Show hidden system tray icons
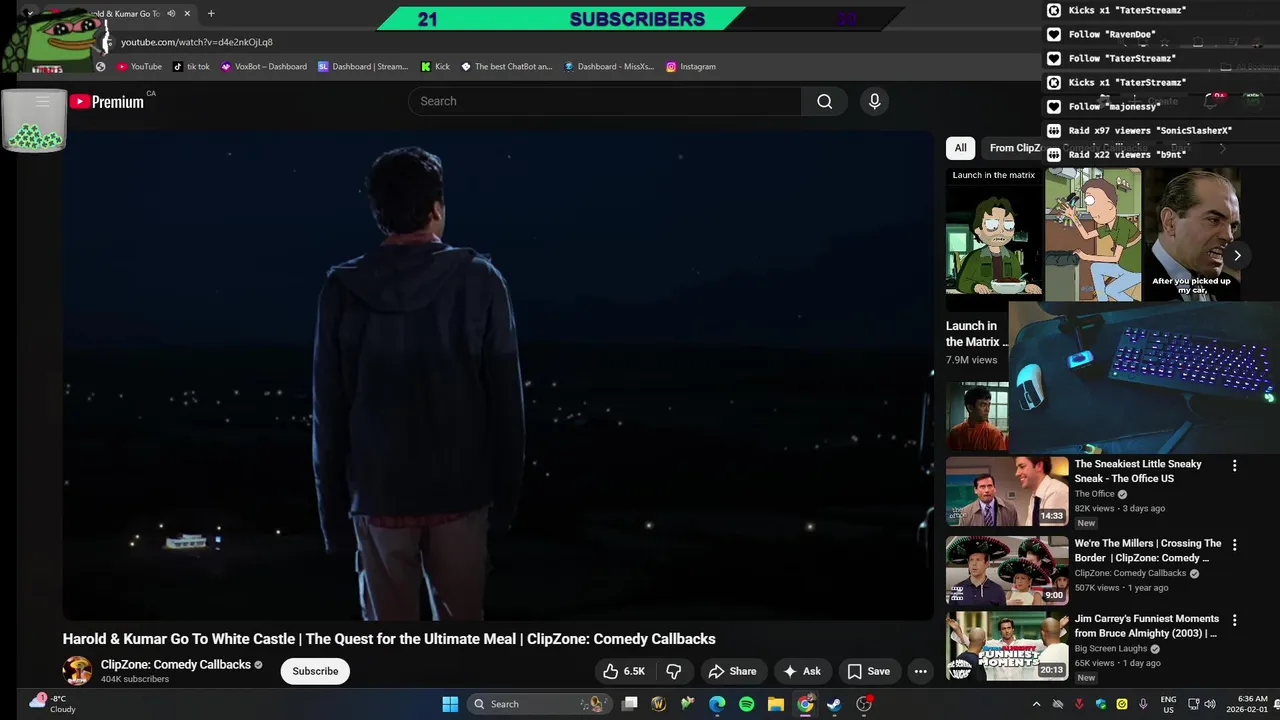The width and height of the screenshot is (1280, 720). point(1036,704)
